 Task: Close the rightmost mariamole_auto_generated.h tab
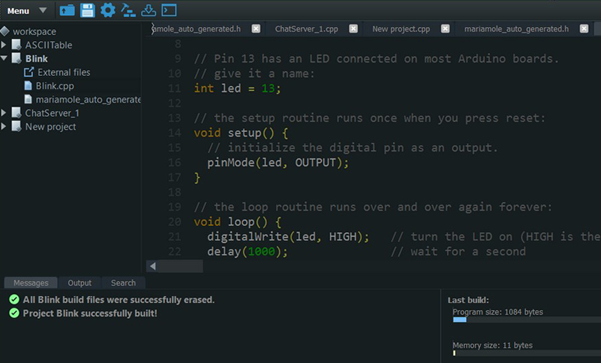[x=584, y=29]
